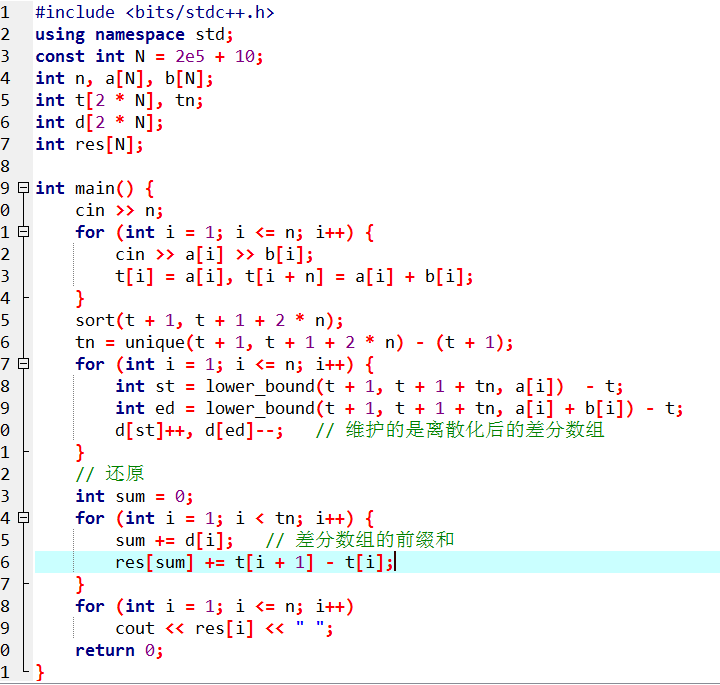Fold the prefix-sum for loop block
This screenshot has height=685, width=720.
tap(24, 518)
